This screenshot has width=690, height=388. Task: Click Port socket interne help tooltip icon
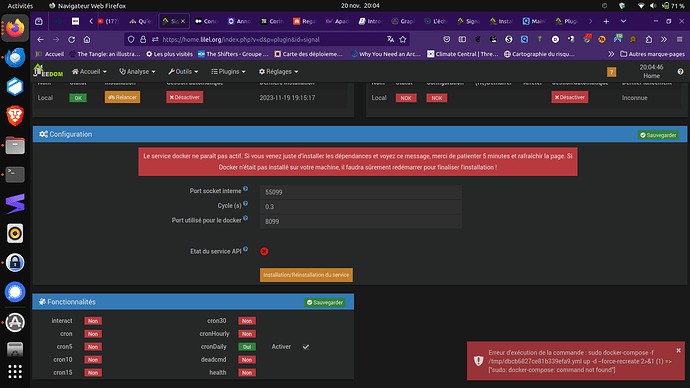click(x=246, y=189)
